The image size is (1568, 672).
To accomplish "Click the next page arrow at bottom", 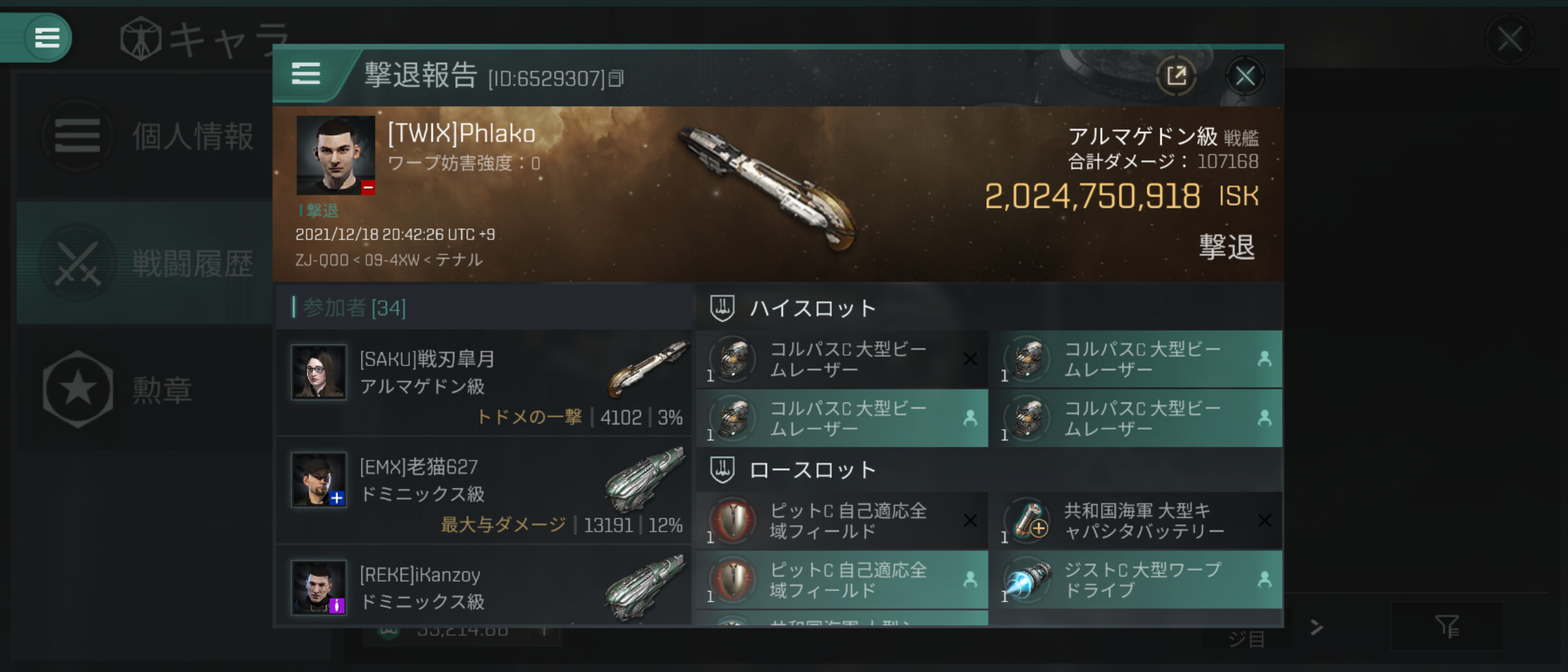I will click(x=1315, y=627).
